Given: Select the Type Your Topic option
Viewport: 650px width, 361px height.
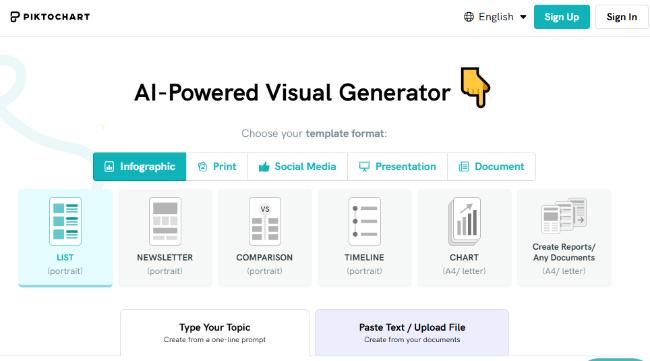Looking at the screenshot, I should [x=215, y=333].
